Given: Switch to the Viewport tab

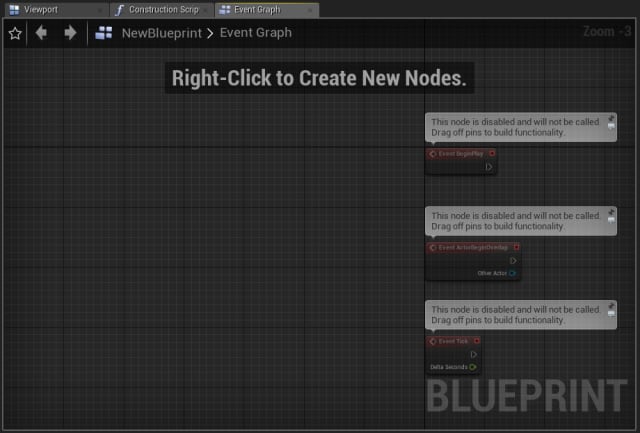Looking at the screenshot, I should pos(56,10).
